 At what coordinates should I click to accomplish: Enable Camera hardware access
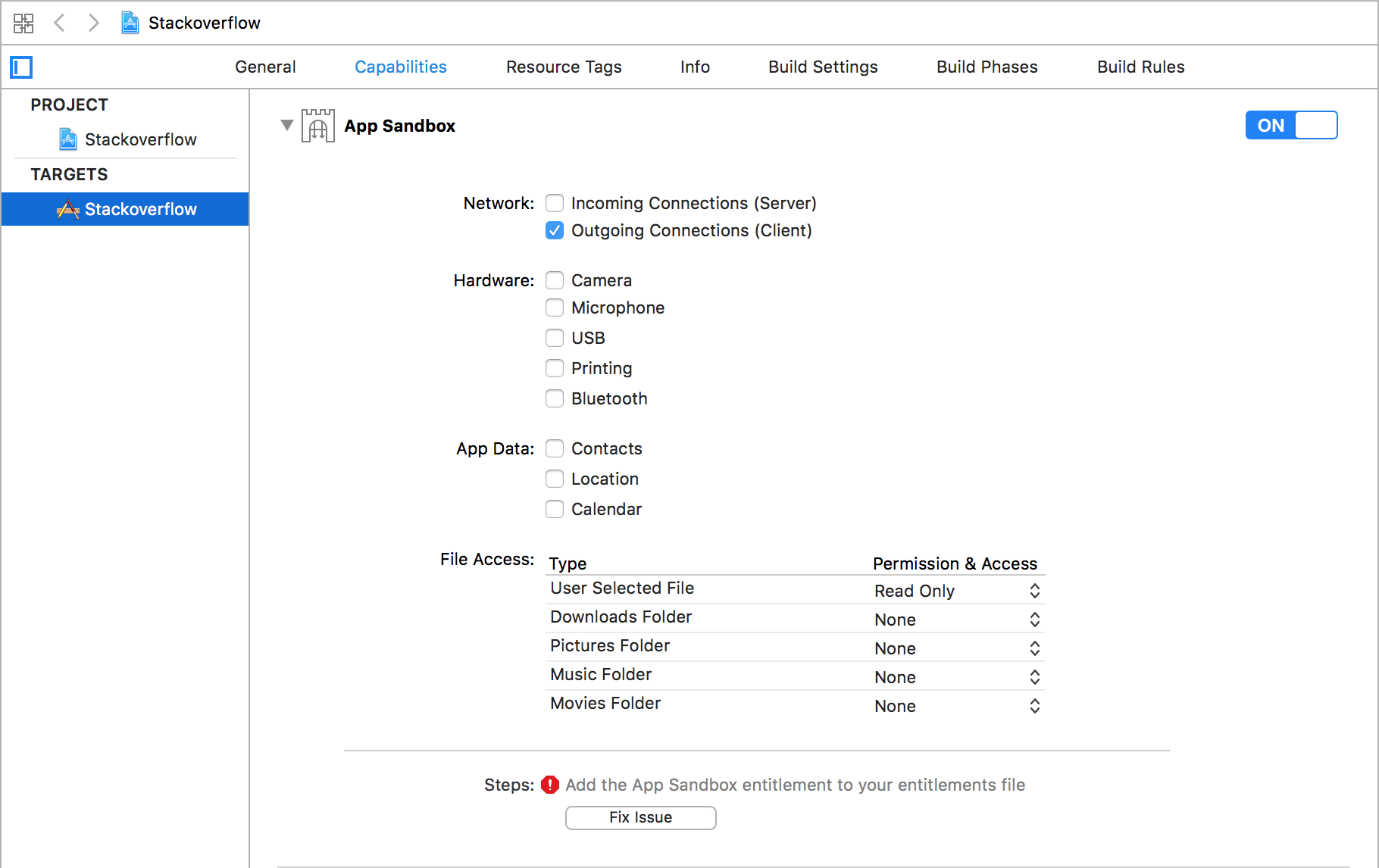coord(555,280)
